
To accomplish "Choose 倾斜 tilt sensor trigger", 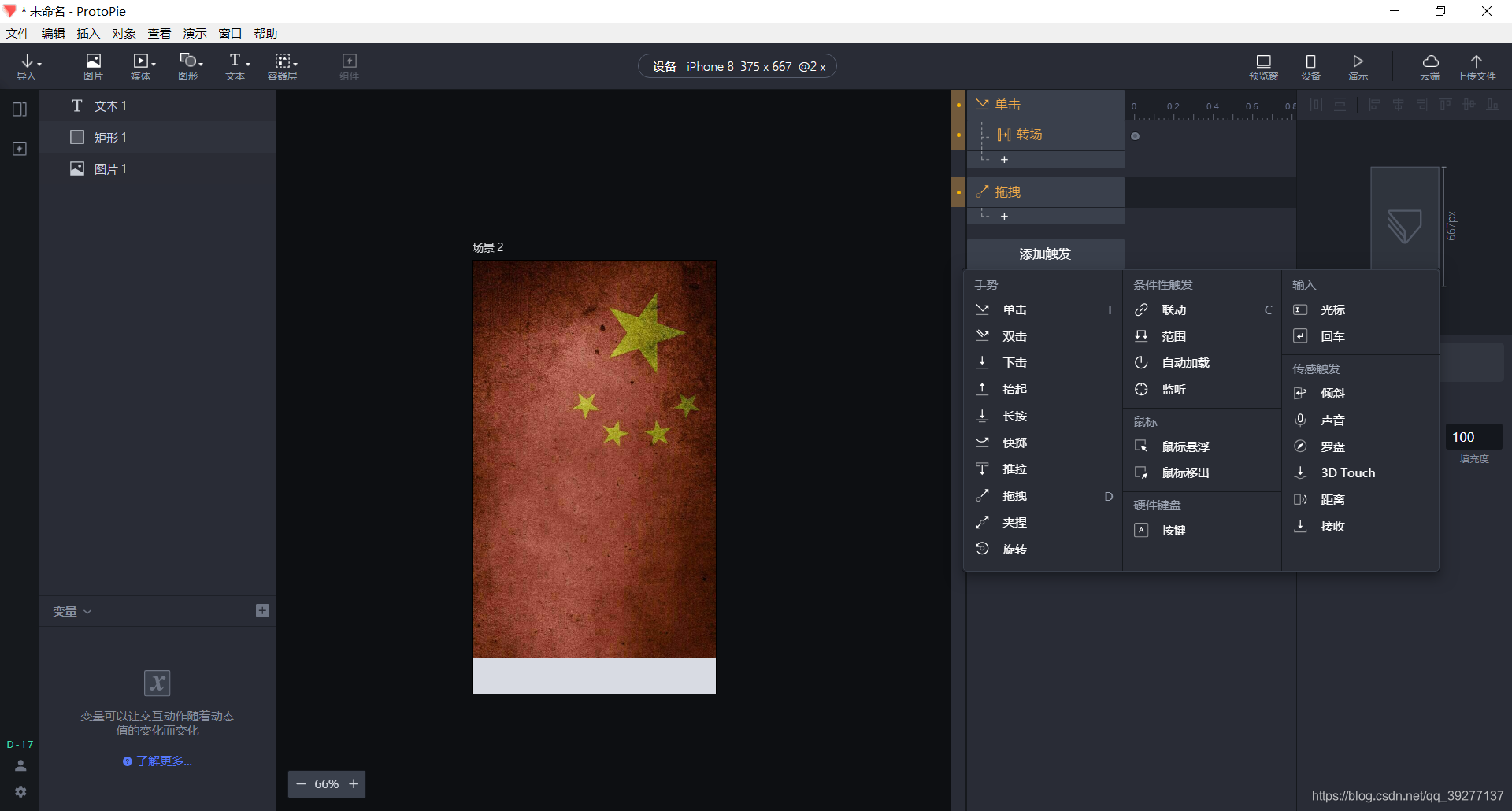I will 1362,393.
